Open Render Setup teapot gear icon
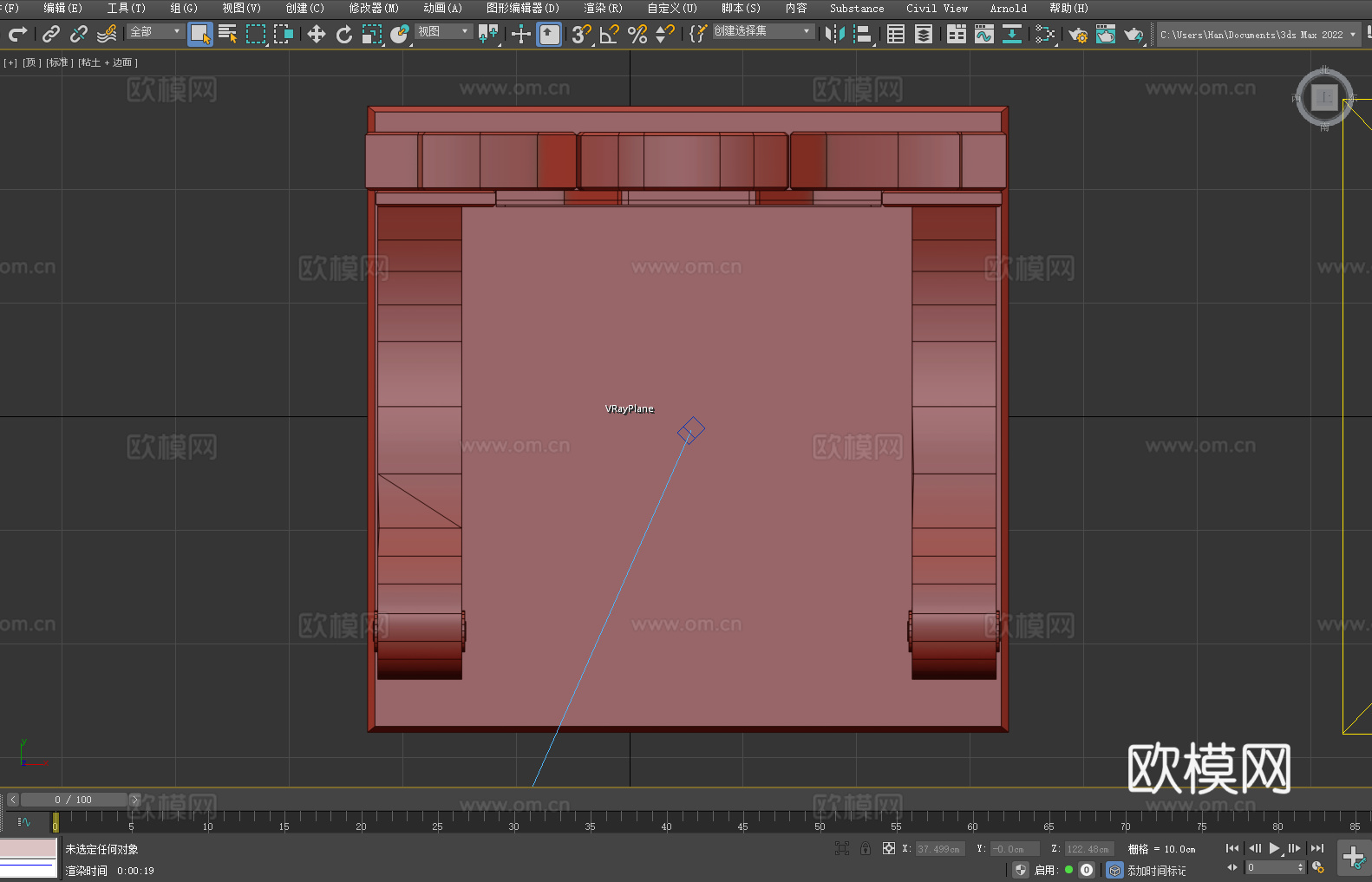The image size is (1372, 882). (1078, 34)
